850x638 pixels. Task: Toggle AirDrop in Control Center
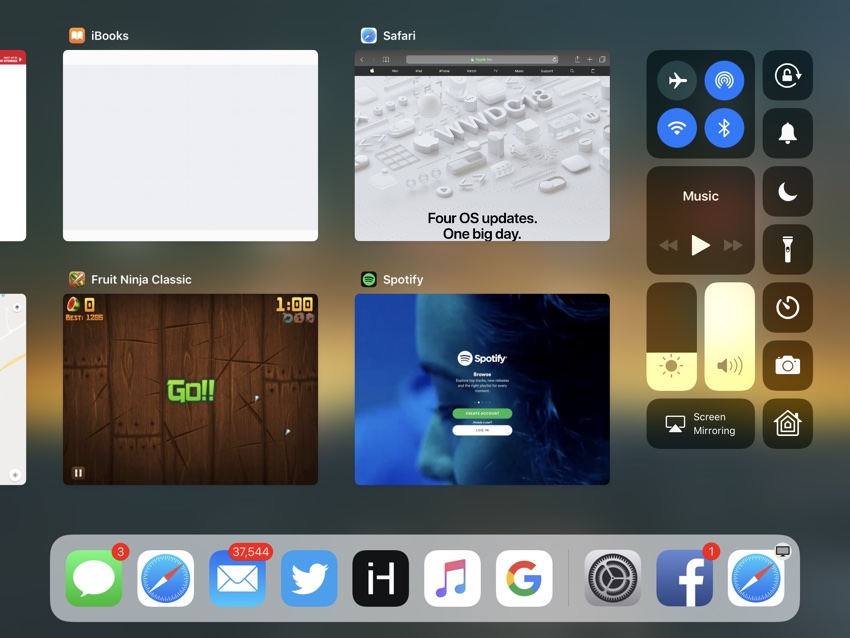(724, 81)
